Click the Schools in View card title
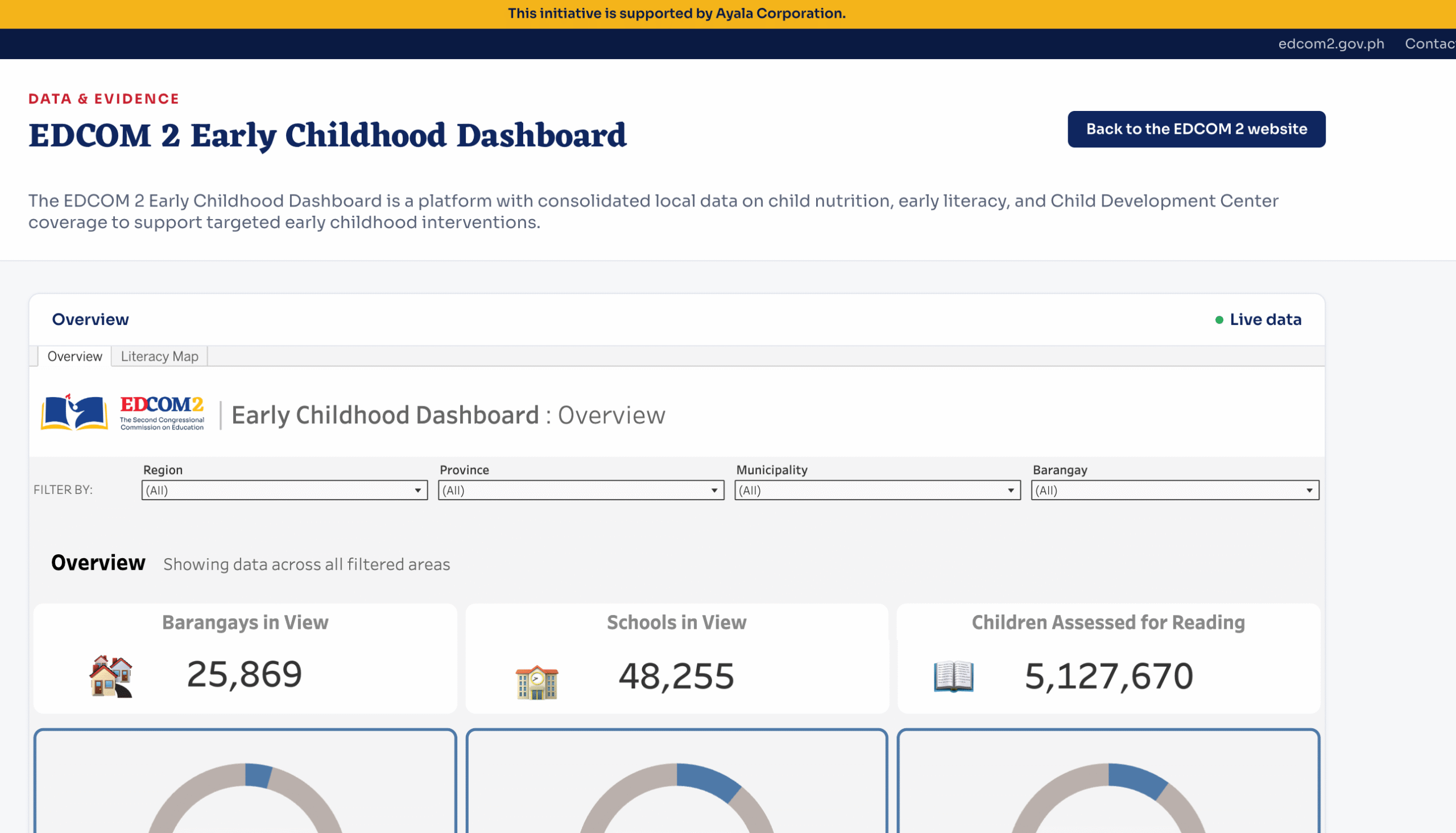 [x=677, y=622]
